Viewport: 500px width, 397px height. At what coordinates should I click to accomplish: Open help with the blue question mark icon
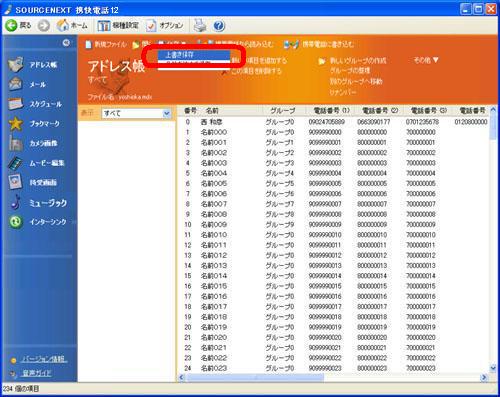(x=219, y=26)
